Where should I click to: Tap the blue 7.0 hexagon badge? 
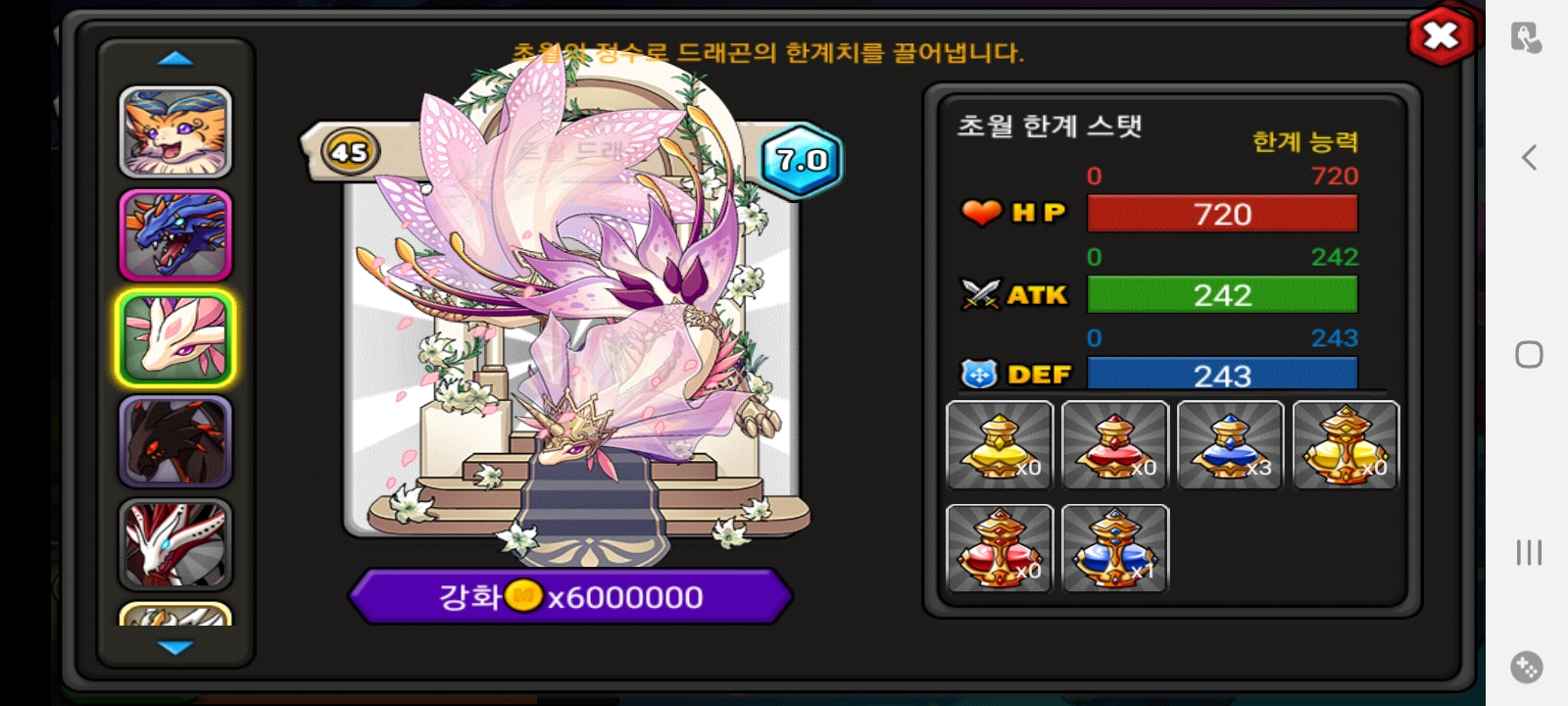pyautogui.click(x=802, y=160)
